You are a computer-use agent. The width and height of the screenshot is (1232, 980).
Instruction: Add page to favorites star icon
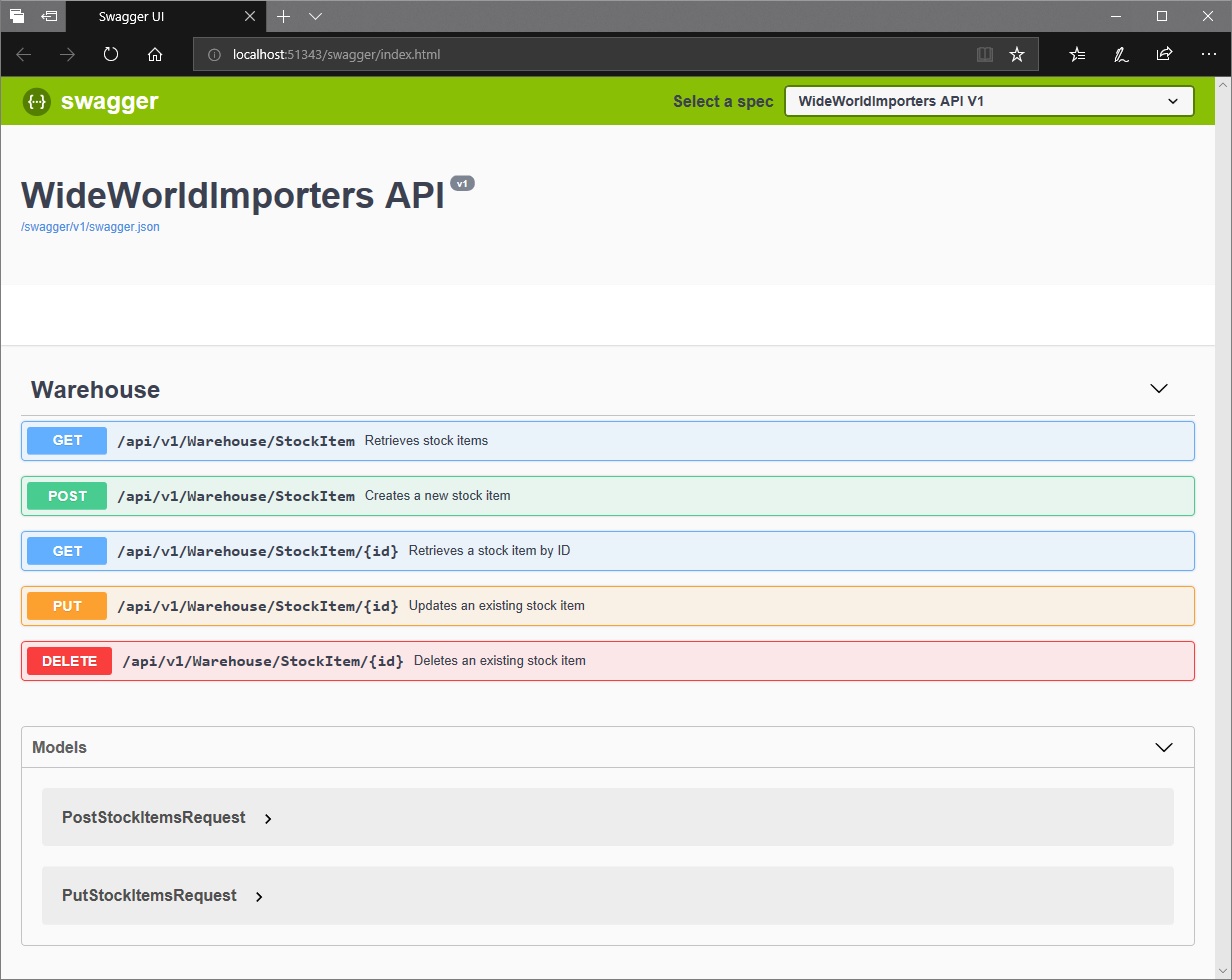point(1017,55)
